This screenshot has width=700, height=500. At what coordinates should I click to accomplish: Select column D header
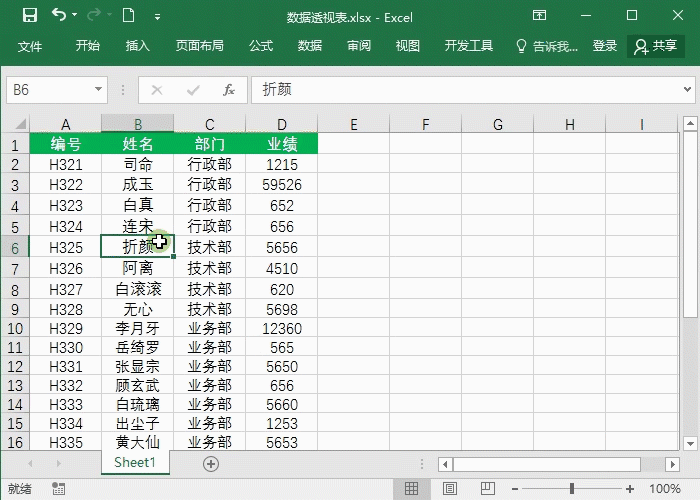(x=282, y=124)
